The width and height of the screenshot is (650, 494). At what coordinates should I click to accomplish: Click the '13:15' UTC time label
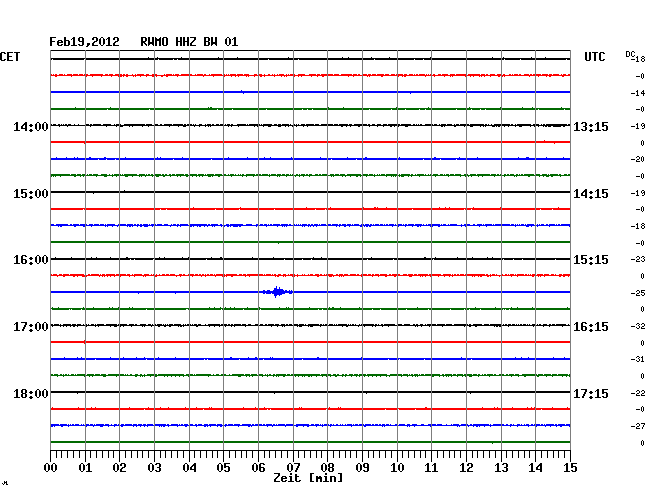pyautogui.click(x=591, y=127)
